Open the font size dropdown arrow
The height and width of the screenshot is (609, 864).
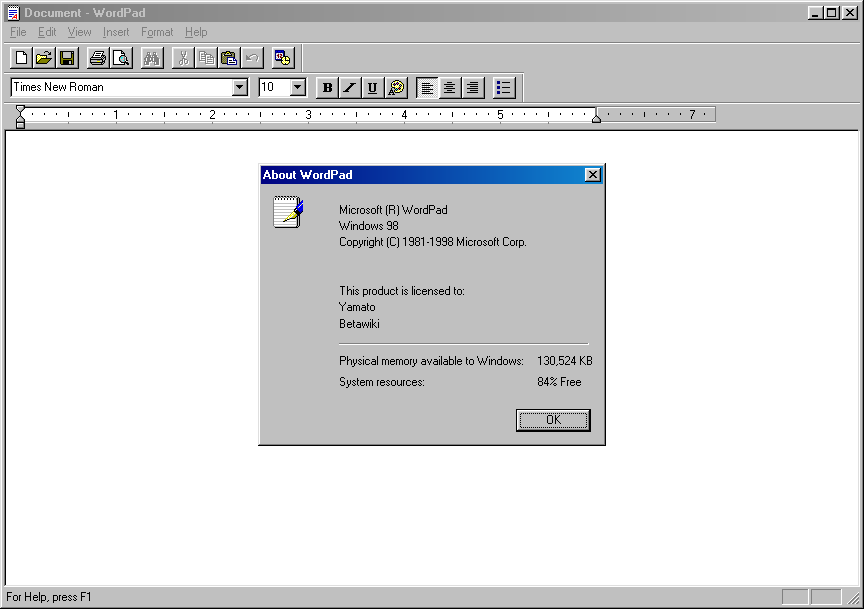pos(298,87)
